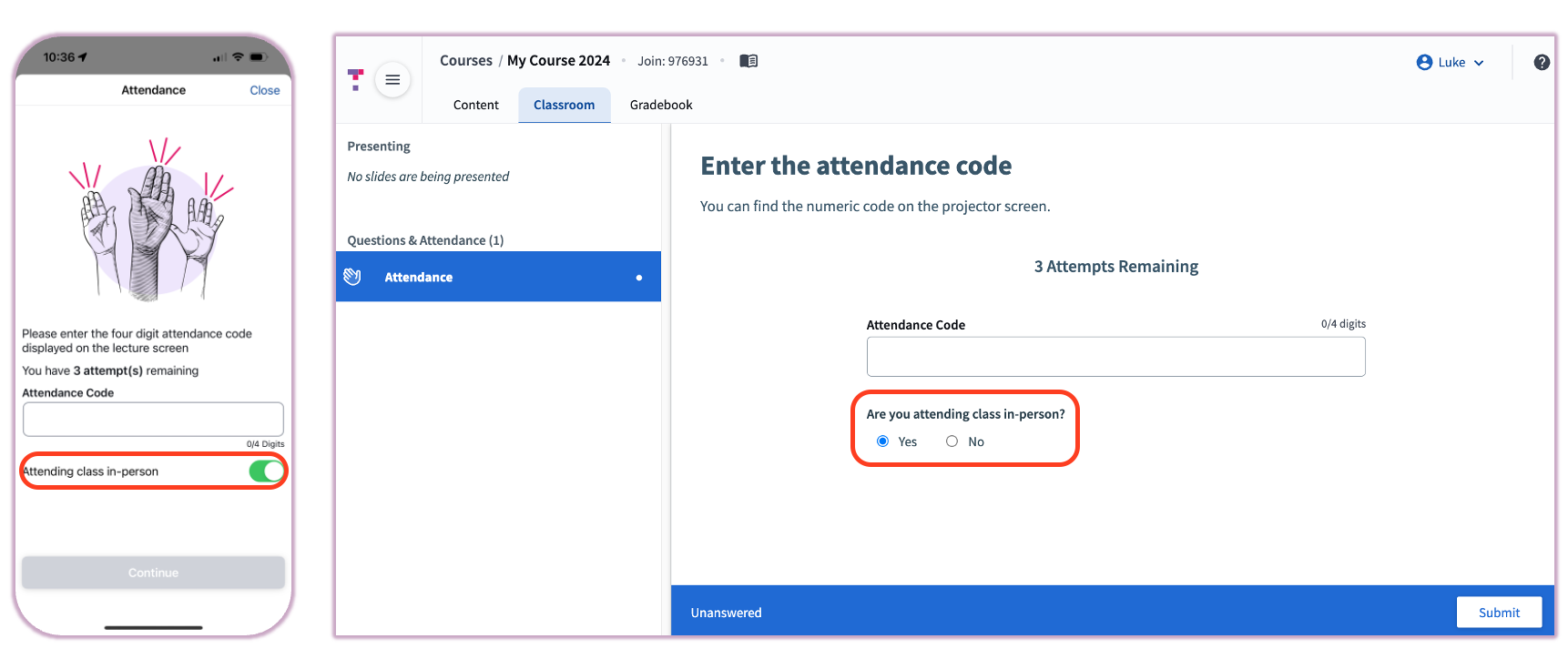The image size is (1568, 659).
Task: Open the Courses breadcrumb link
Action: point(465,60)
